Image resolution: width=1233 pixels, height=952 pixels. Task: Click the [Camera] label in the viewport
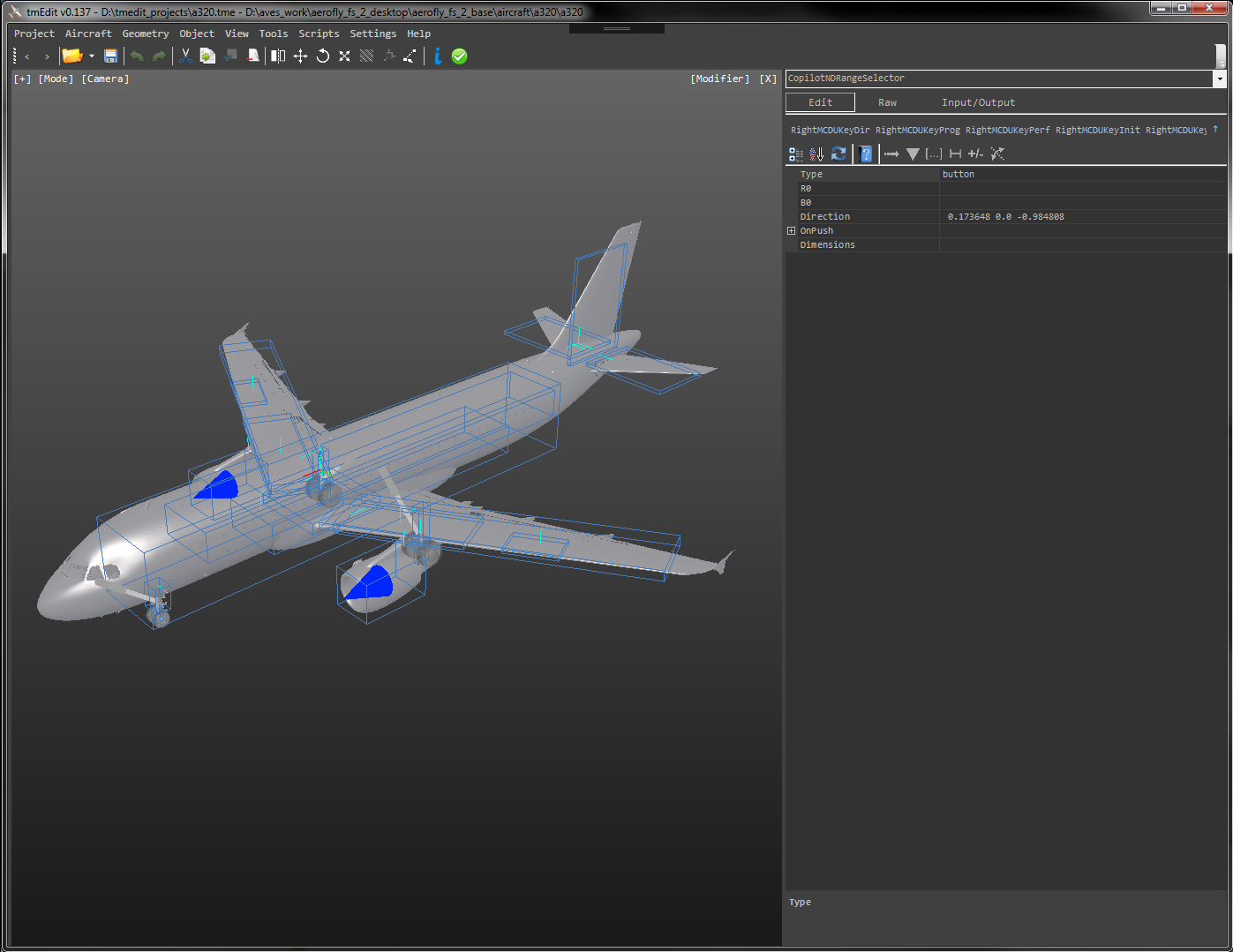(x=105, y=79)
